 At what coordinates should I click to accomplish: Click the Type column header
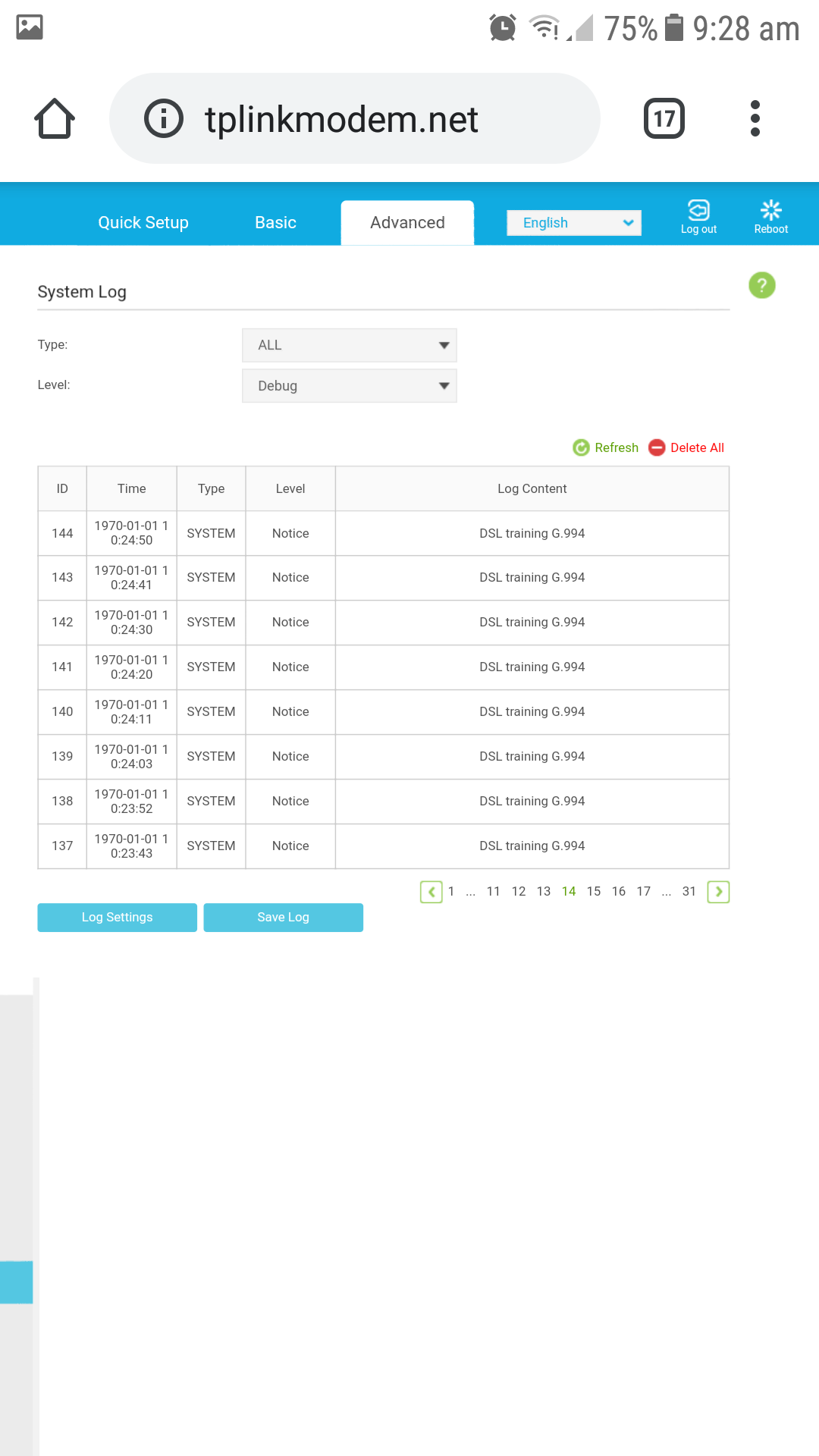[212, 489]
